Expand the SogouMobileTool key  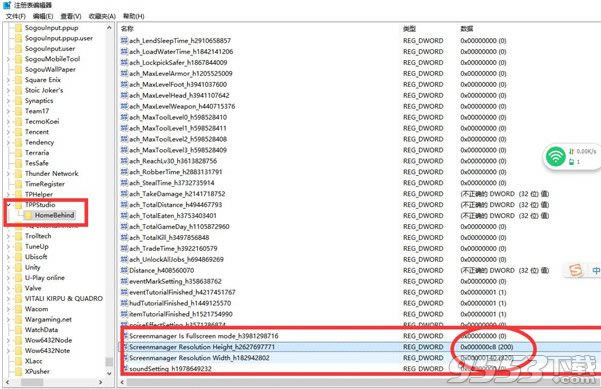click(x=8, y=59)
